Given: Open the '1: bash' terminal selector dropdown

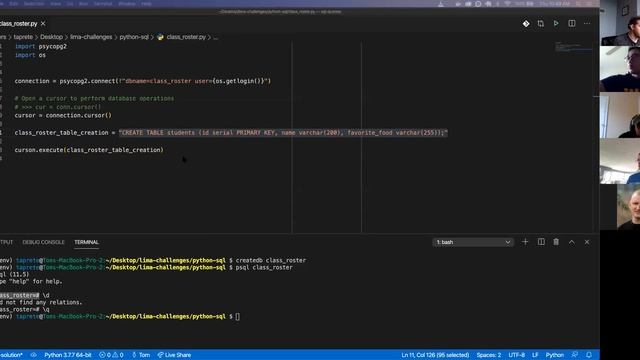Looking at the screenshot, I should coord(473,242).
